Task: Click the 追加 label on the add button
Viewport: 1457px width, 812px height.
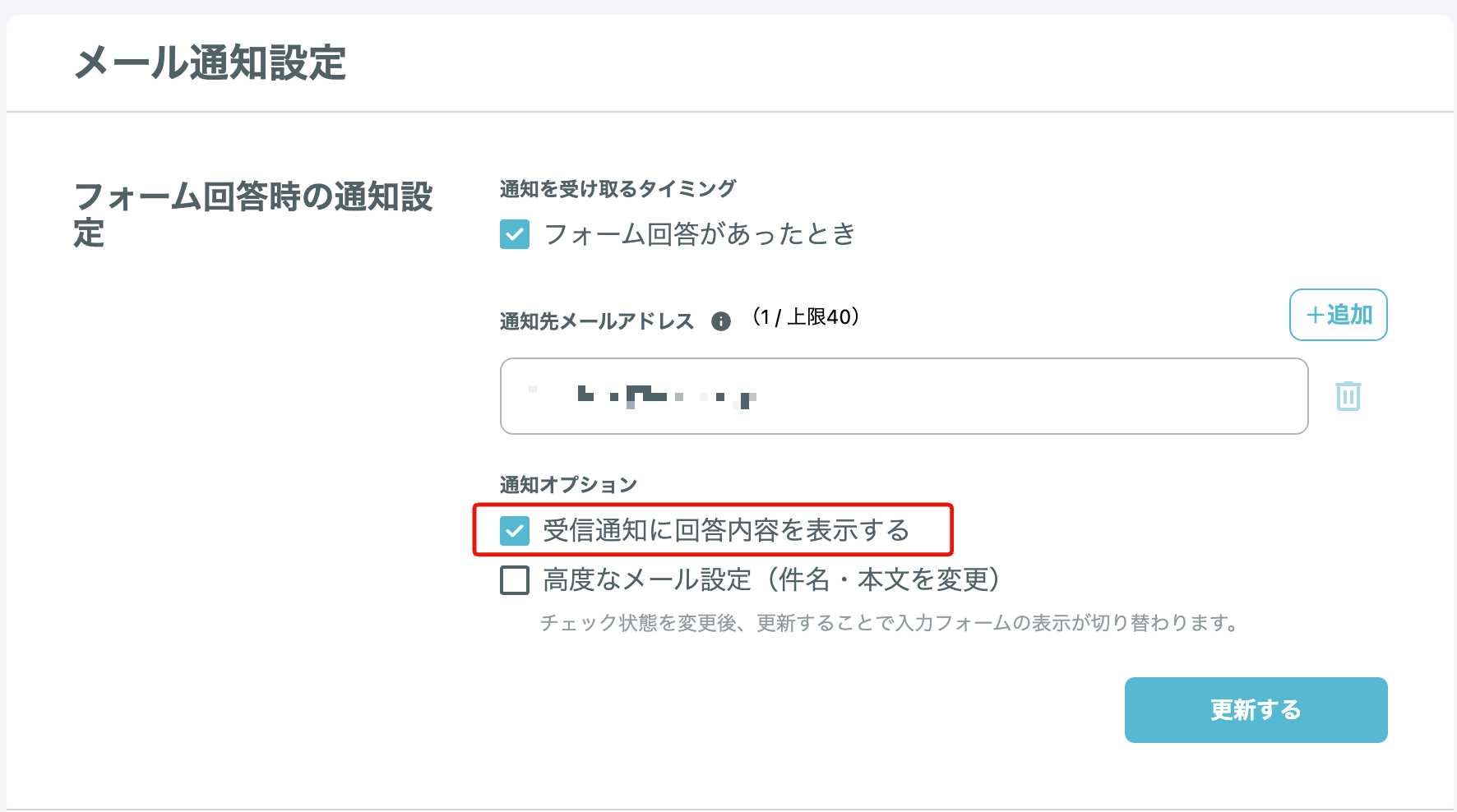Action: click(x=1349, y=315)
